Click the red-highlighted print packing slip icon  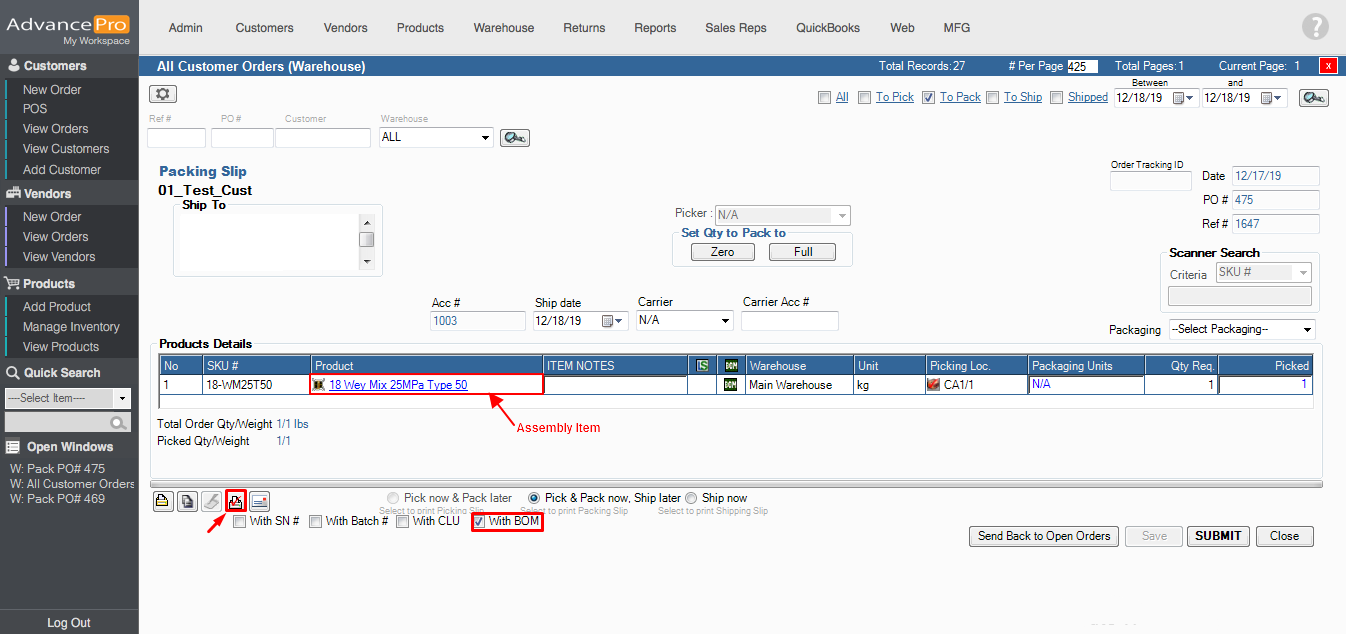point(236,501)
